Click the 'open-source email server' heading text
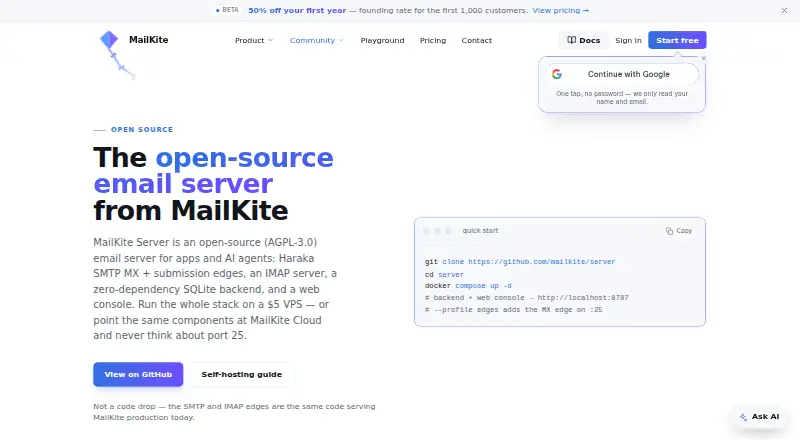This screenshot has width=800, height=440. coord(213,170)
